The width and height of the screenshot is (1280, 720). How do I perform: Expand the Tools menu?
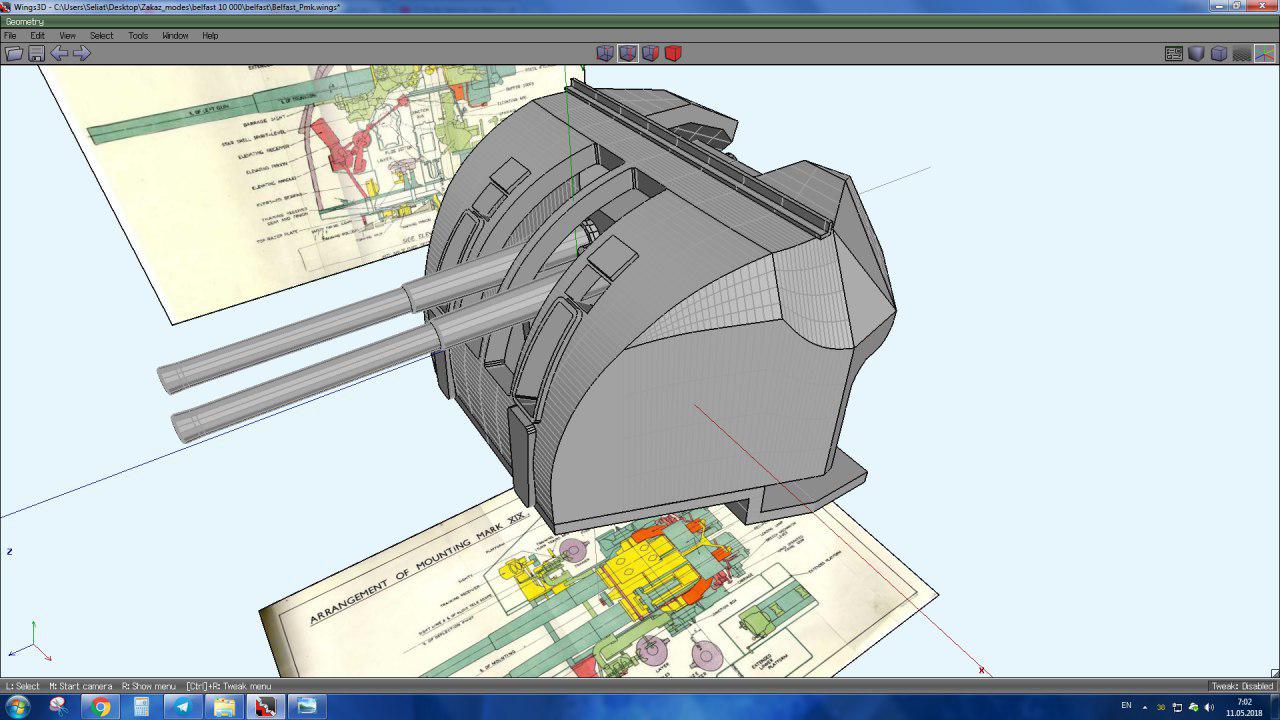(138, 36)
